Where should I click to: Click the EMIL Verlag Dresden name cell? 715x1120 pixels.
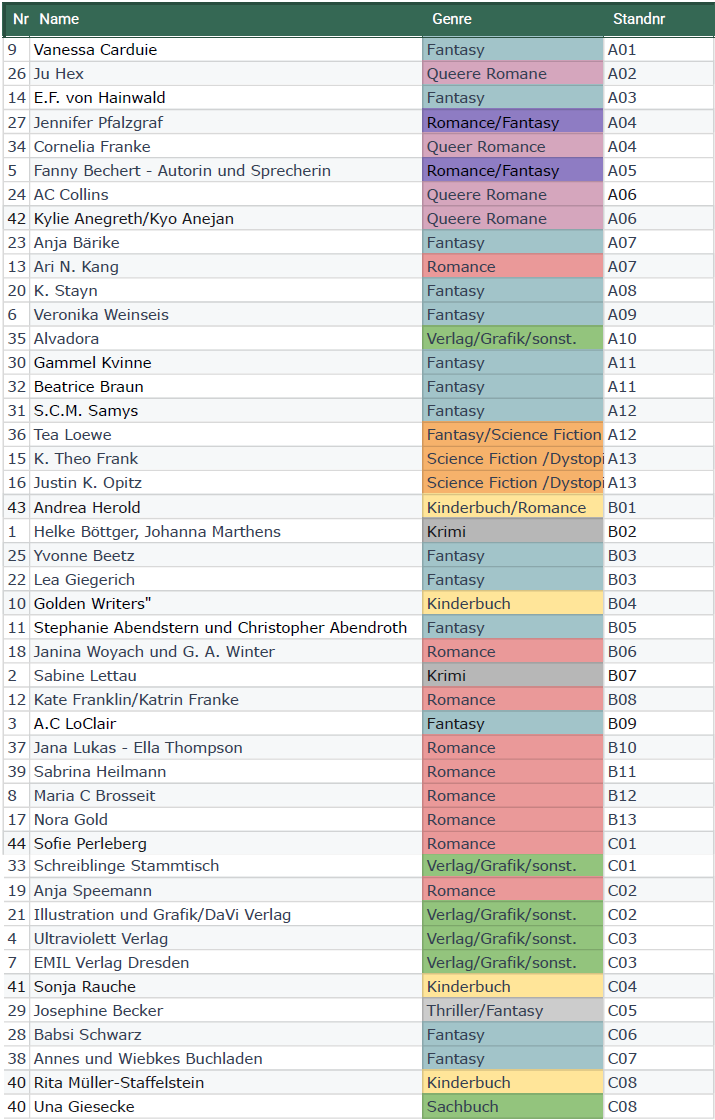(x=226, y=962)
